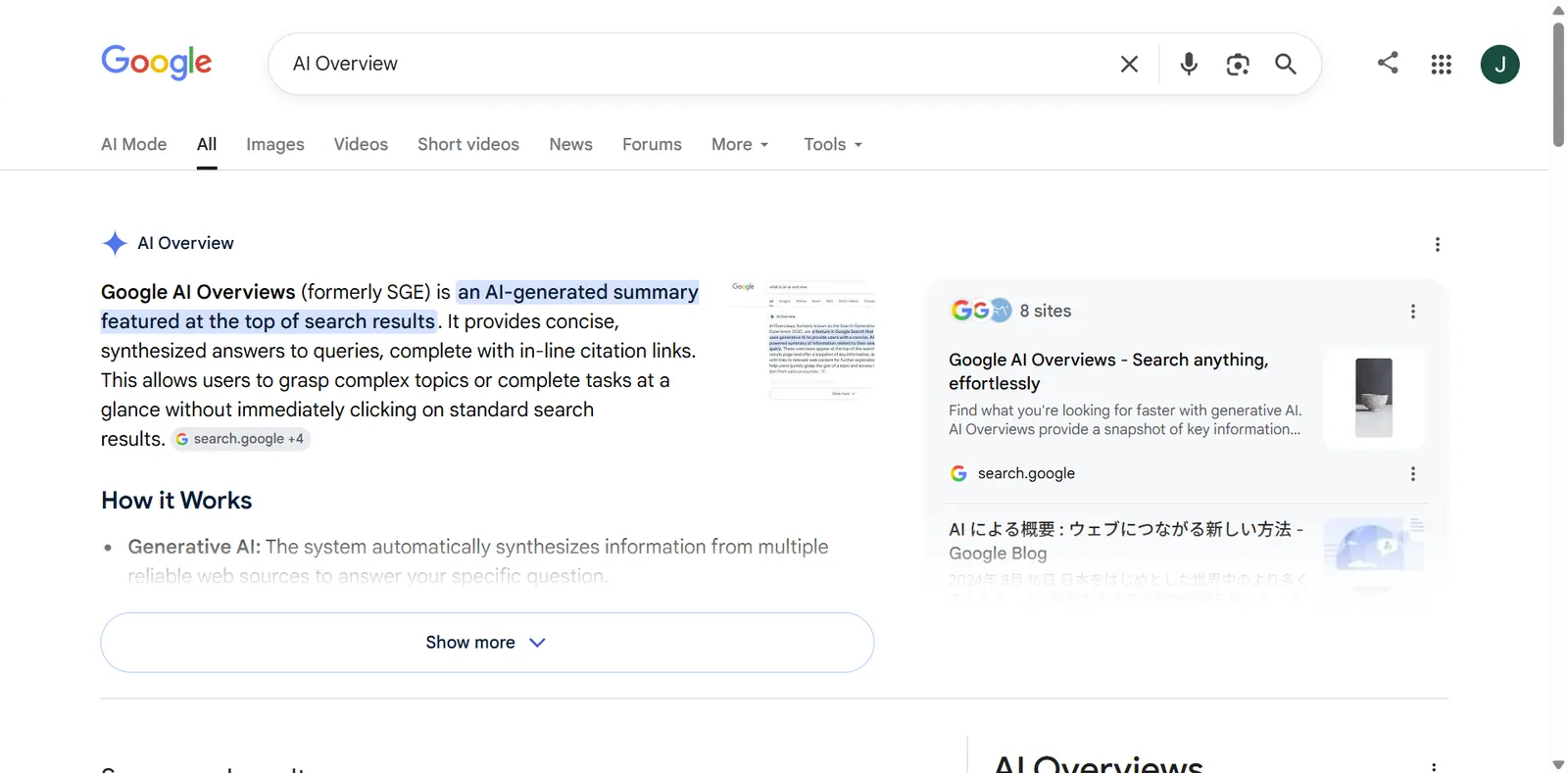Viewport: 1568px width, 773px height.
Task: Open the account avatar labeled J
Action: click(1499, 65)
